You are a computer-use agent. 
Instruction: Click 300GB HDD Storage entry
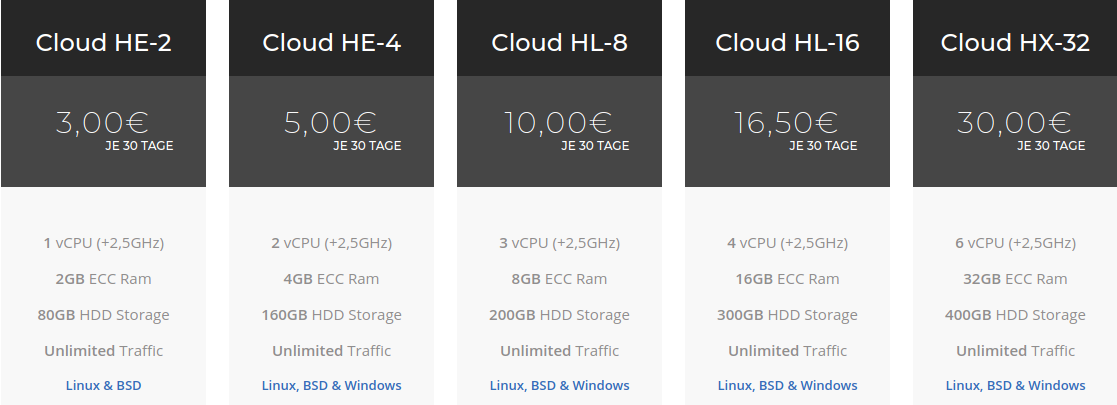(x=787, y=315)
